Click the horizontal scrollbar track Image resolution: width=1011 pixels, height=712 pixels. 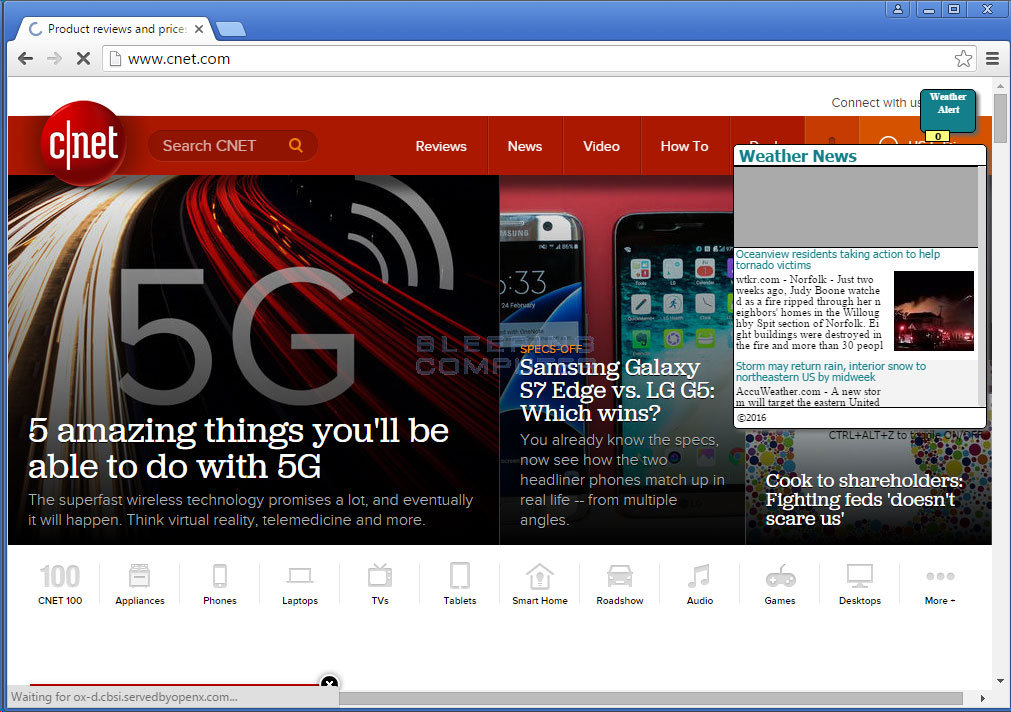click(651, 698)
